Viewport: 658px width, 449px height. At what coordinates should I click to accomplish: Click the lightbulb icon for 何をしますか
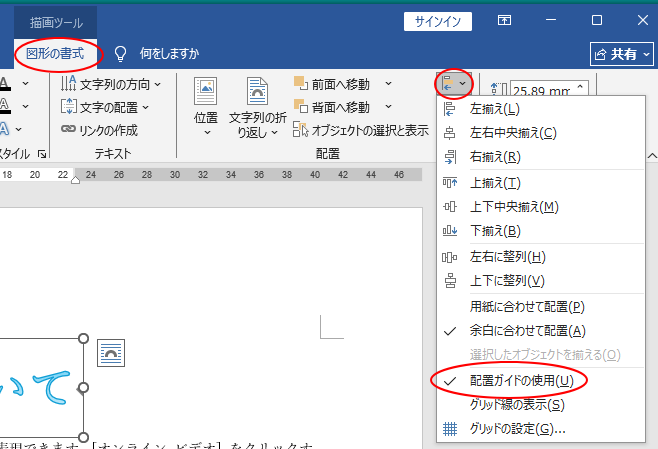click(120, 54)
